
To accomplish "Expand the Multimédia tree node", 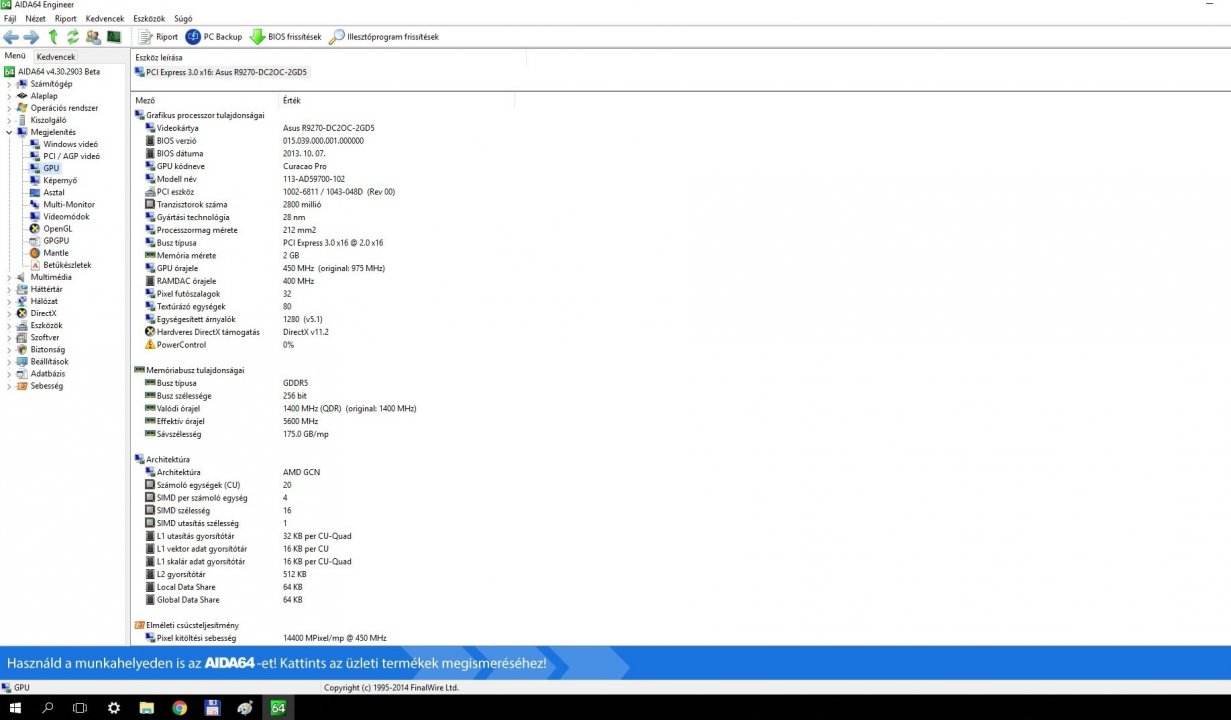I will [x=9, y=277].
